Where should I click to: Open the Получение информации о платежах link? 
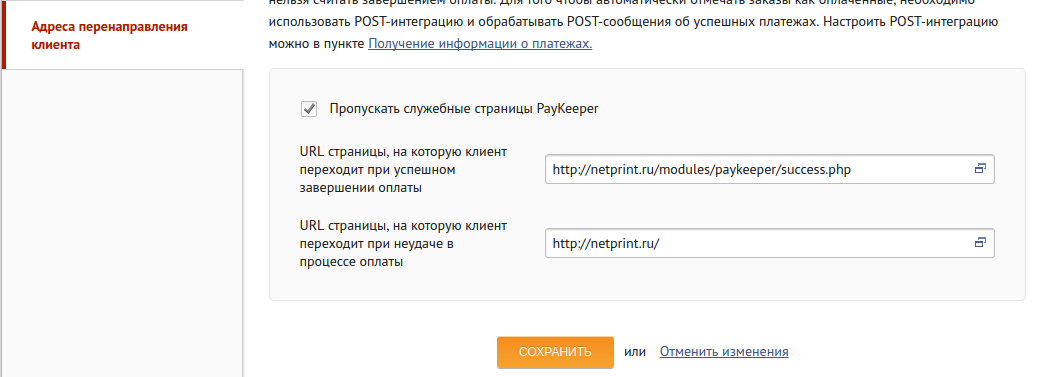(480, 44)
